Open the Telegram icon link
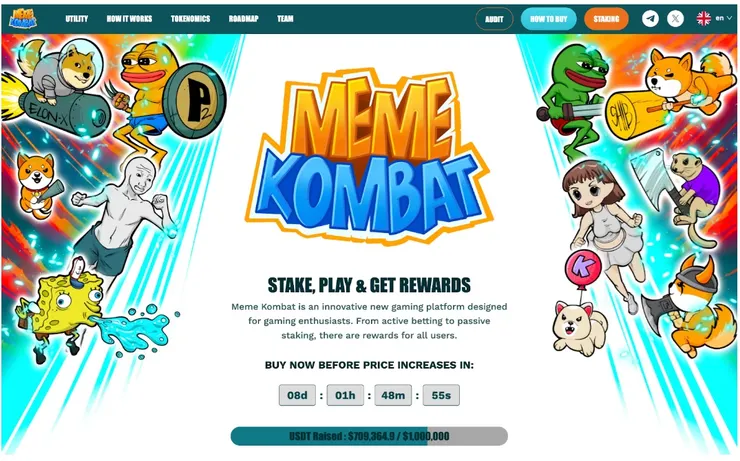 click(650, 19)
